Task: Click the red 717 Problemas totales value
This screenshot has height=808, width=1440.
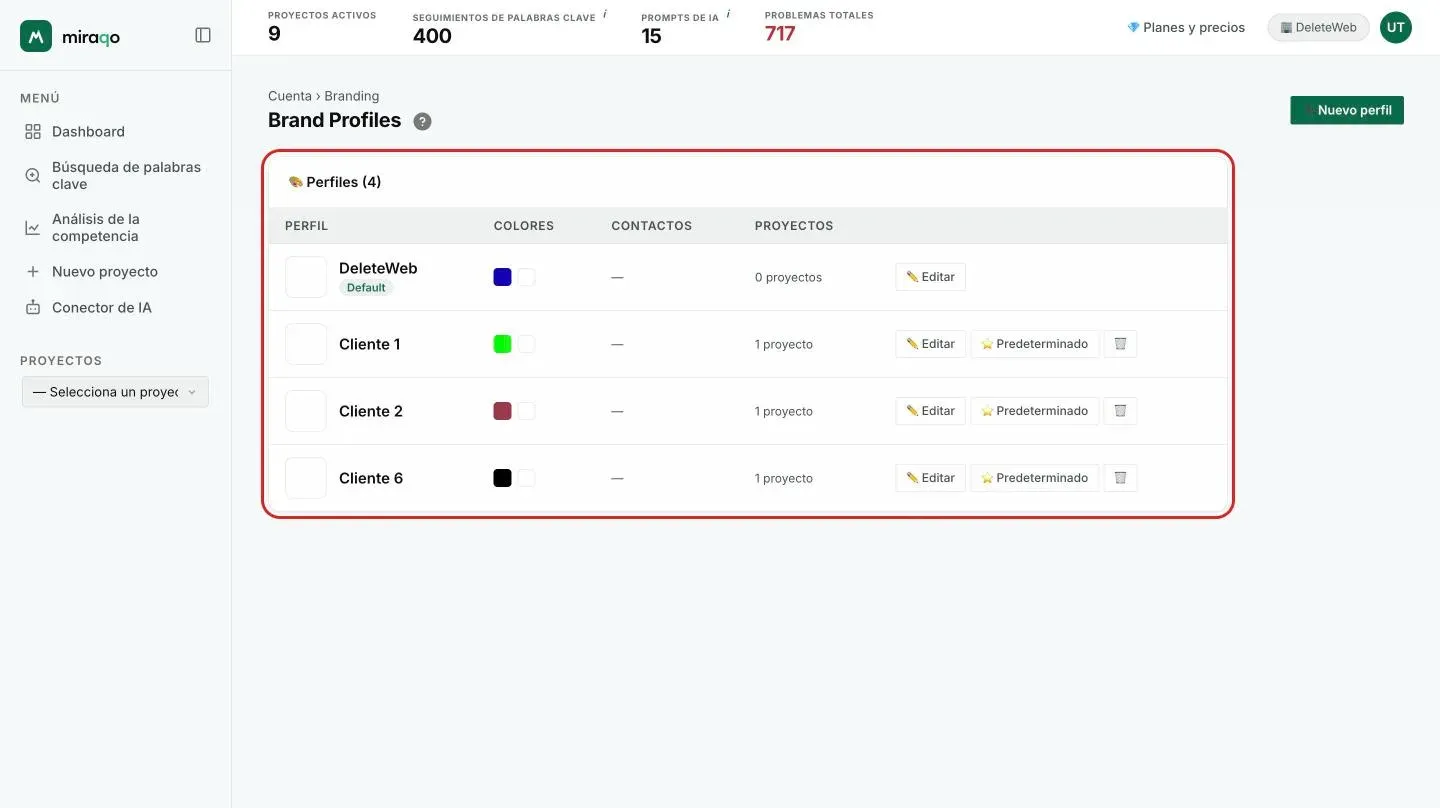Action: pyautogui.click(x=780, y=34)
